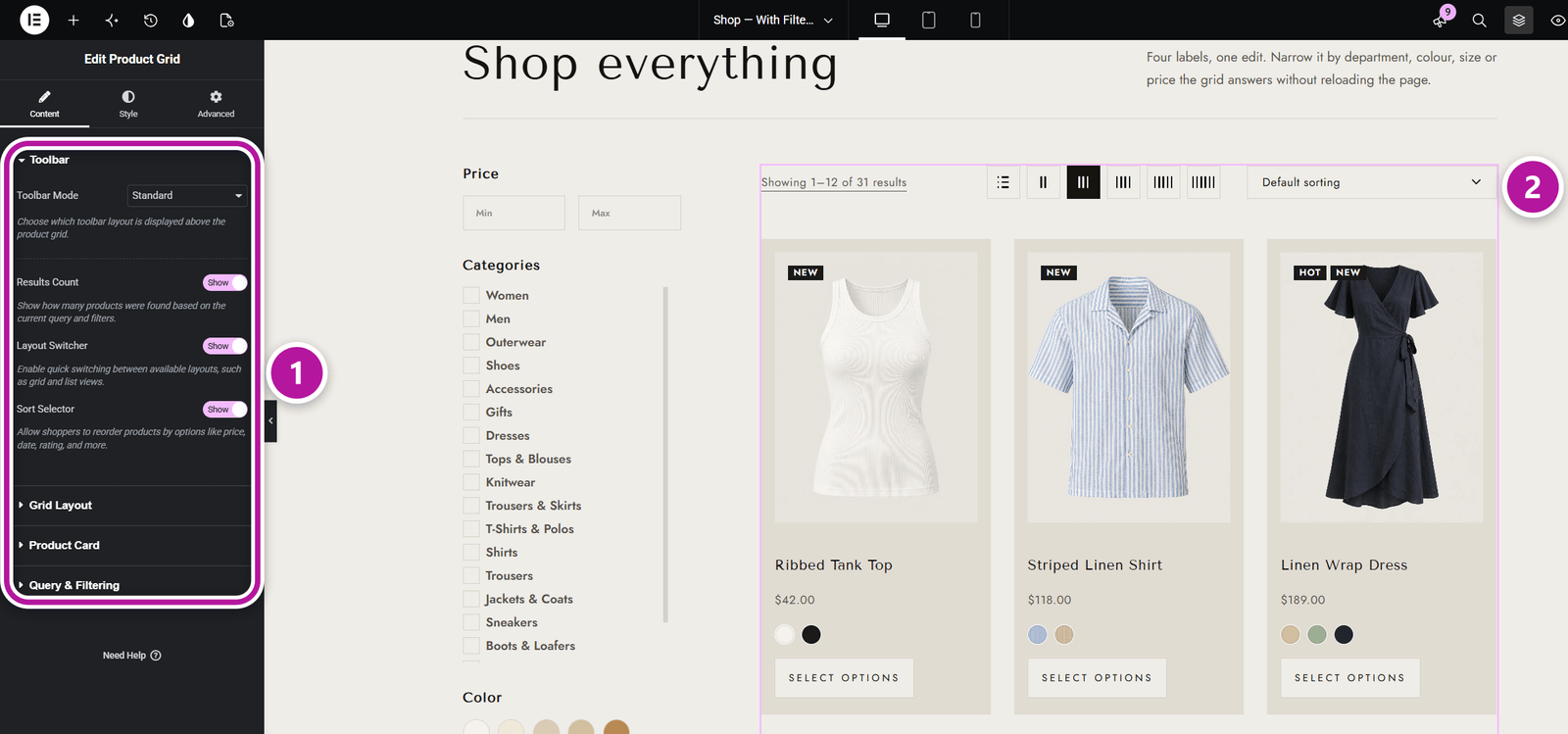Open the AI sparkle icon
Image resolution: width=1568 pixels, height=734 pixels.
coord(112,20)
